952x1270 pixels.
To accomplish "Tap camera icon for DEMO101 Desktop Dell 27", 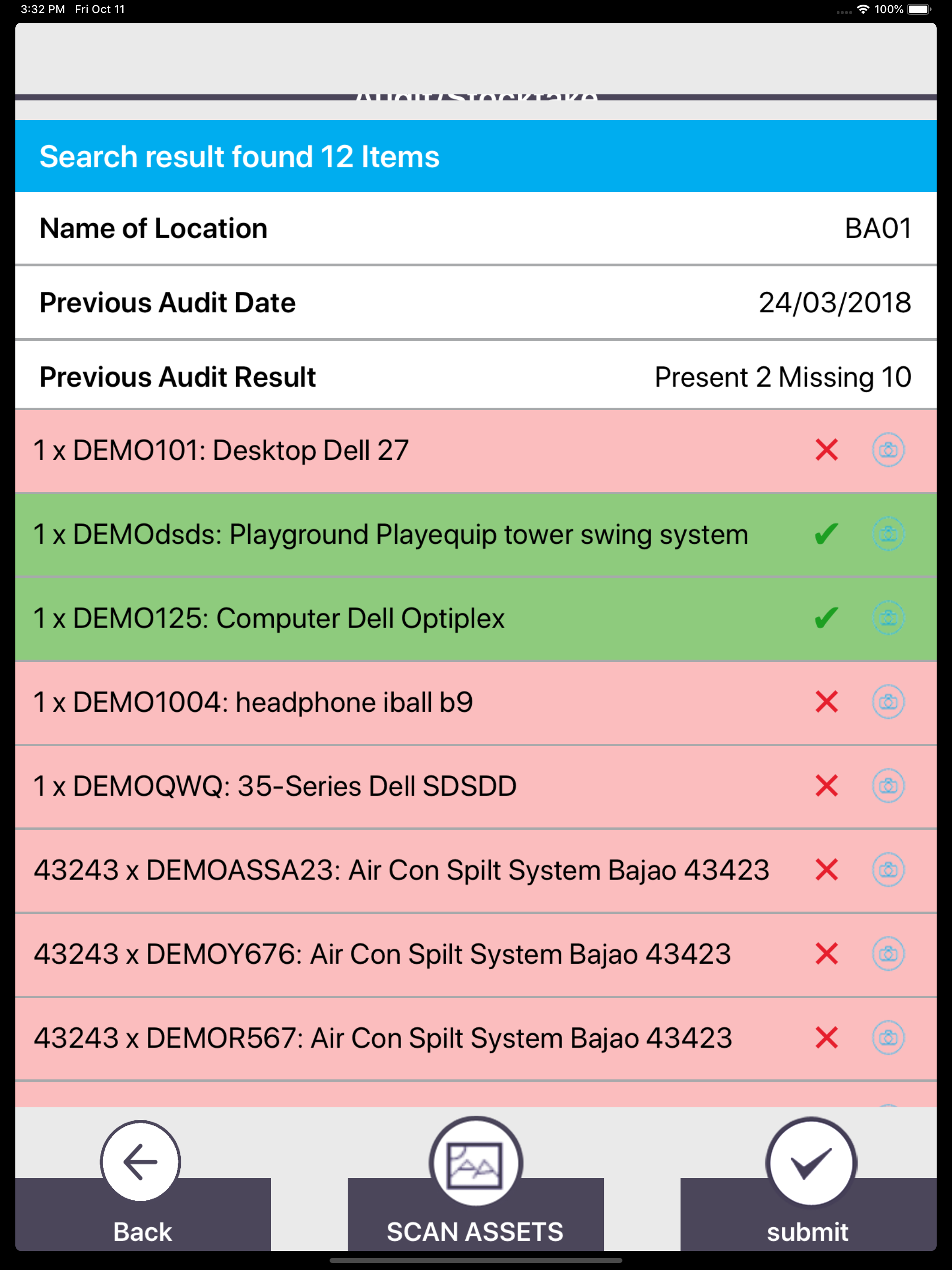I will tap(888, 450).
